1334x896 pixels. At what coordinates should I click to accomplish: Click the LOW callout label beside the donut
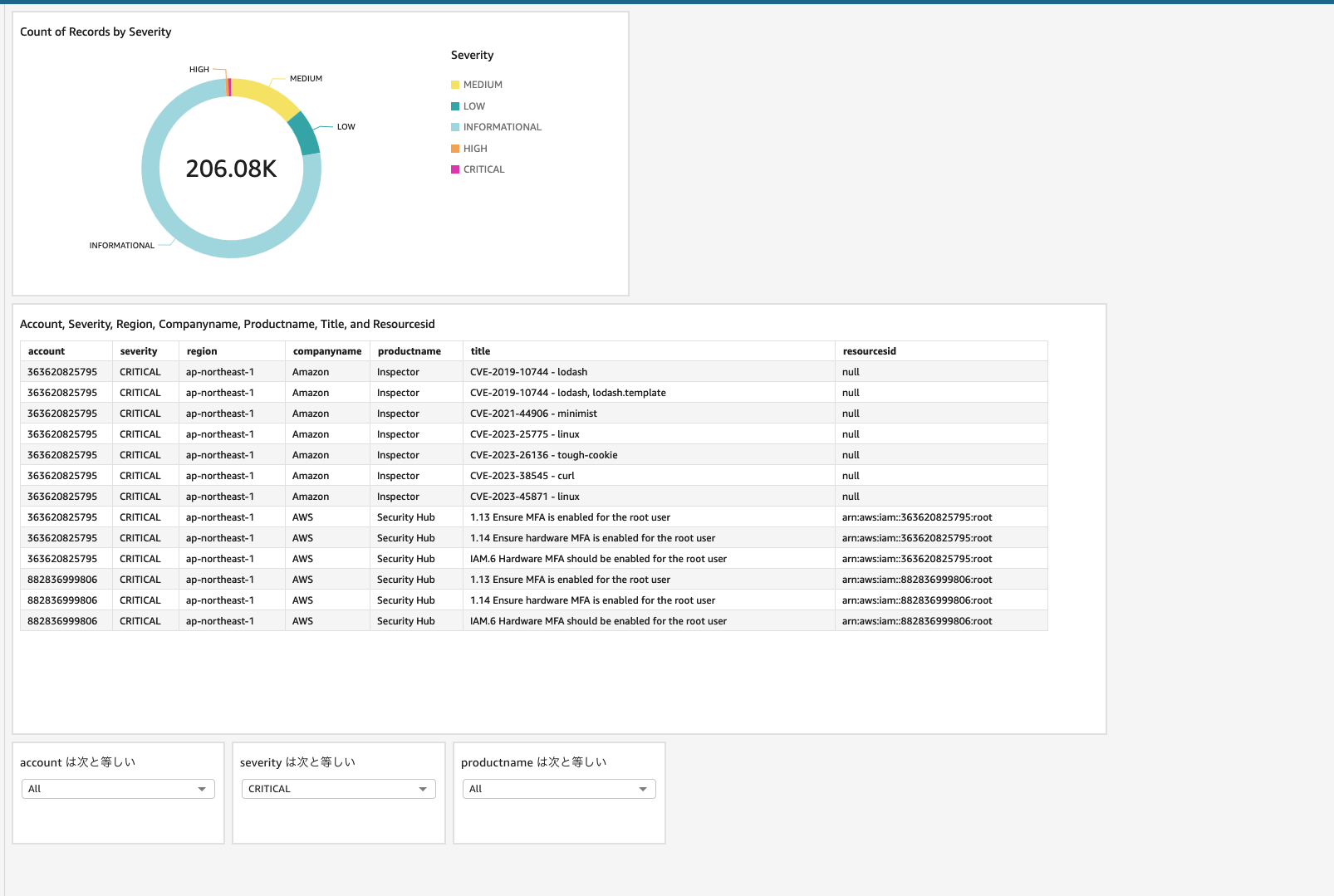346,127
